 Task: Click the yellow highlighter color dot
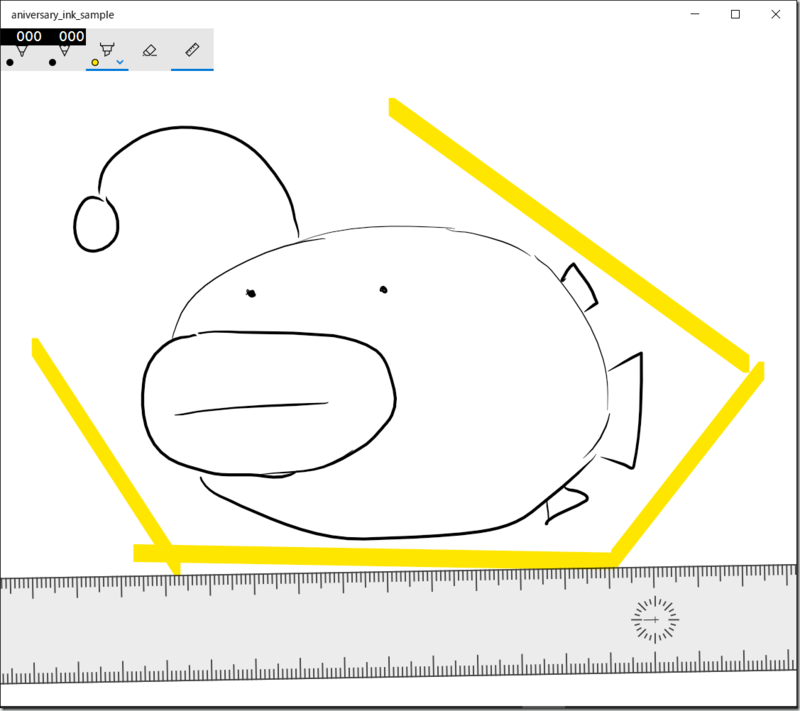95,62
